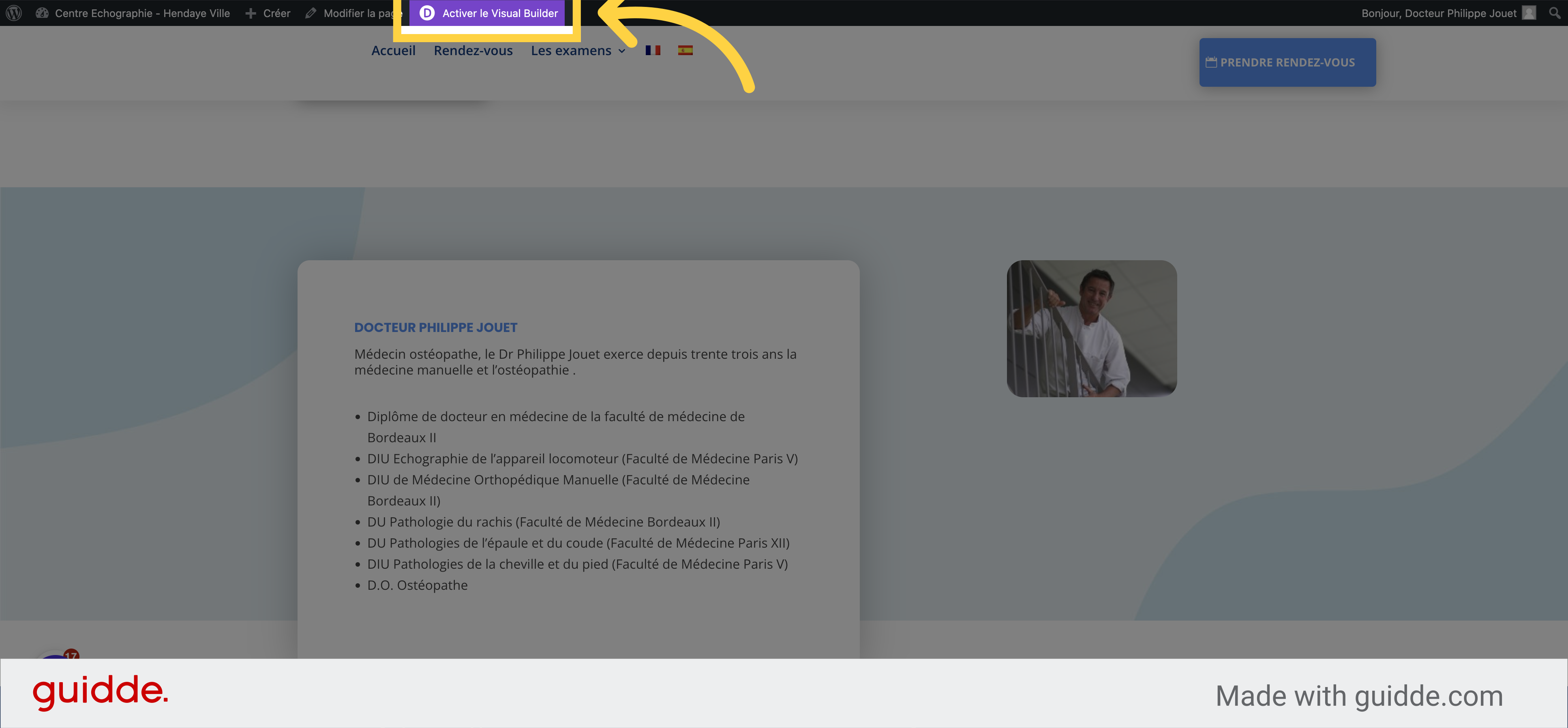The width and height of the screenshot is (1568, 728).
Task: Open Centre Echographie - Hendaye Ville dashboard
Action: [x=133, y=13]
